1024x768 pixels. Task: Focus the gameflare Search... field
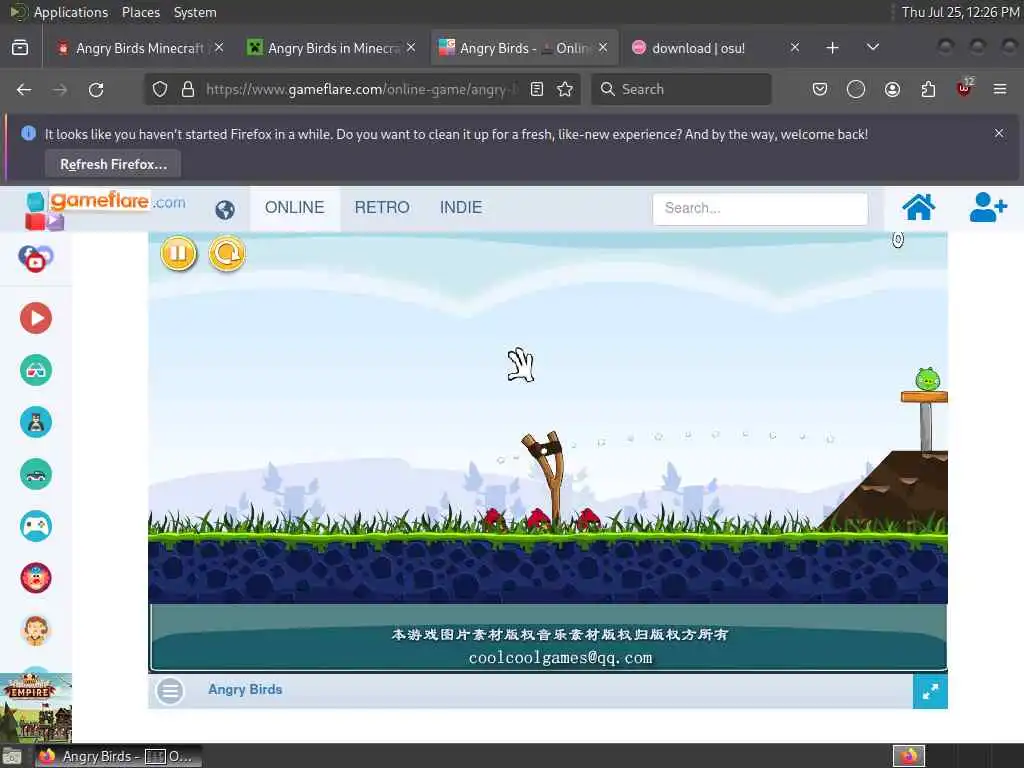[x=760, y=208]
